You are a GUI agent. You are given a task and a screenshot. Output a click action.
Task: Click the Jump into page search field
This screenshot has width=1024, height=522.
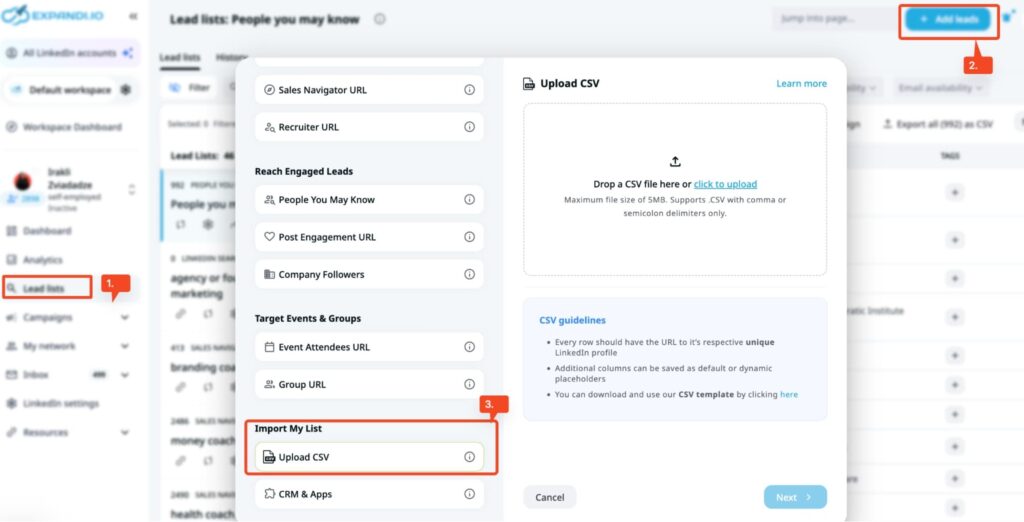tap(828, 19)
